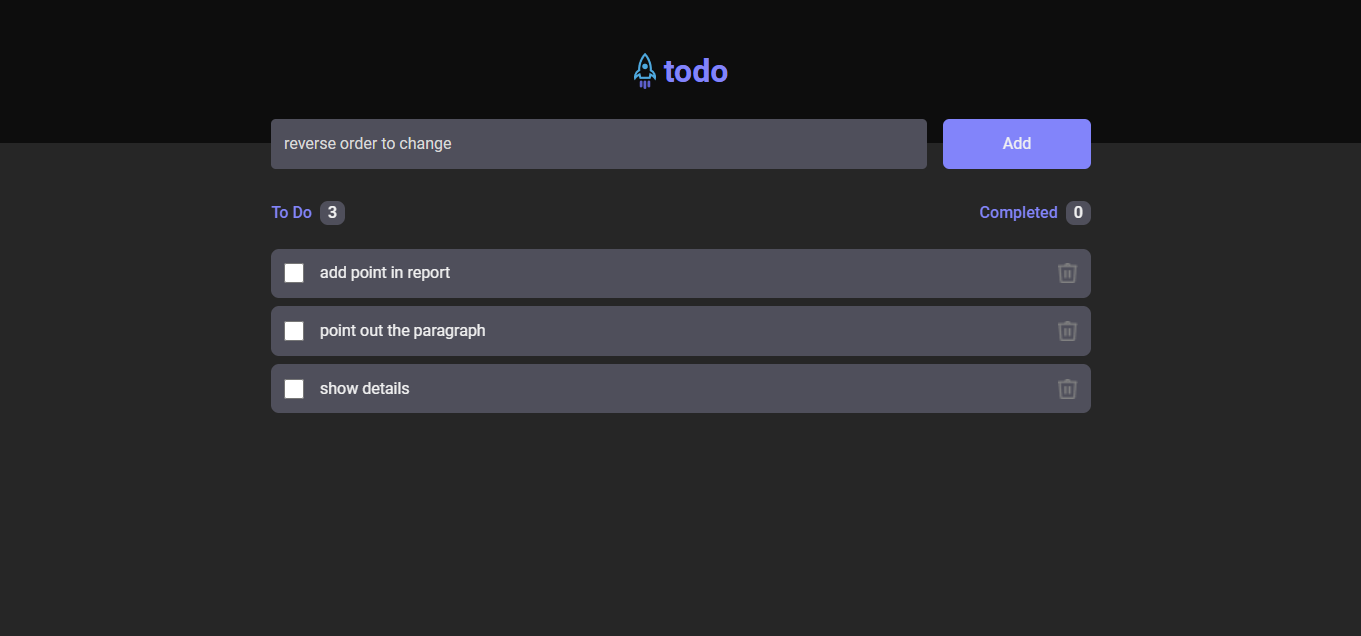Tick the 'point out the paragraph' checkbox
The height and width of the screenshot is (636, 1361).
tap(294, 331)
